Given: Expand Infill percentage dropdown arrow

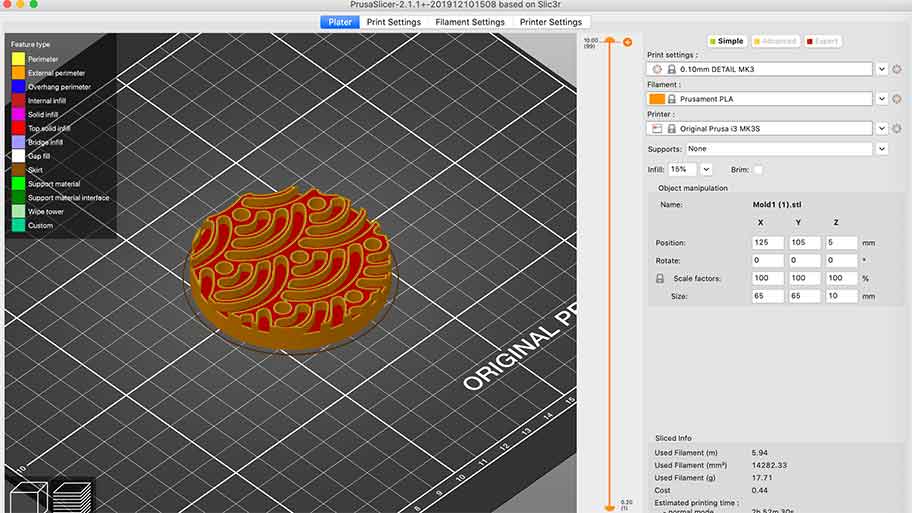Looking at the screenshot, I should pos(706,170).
